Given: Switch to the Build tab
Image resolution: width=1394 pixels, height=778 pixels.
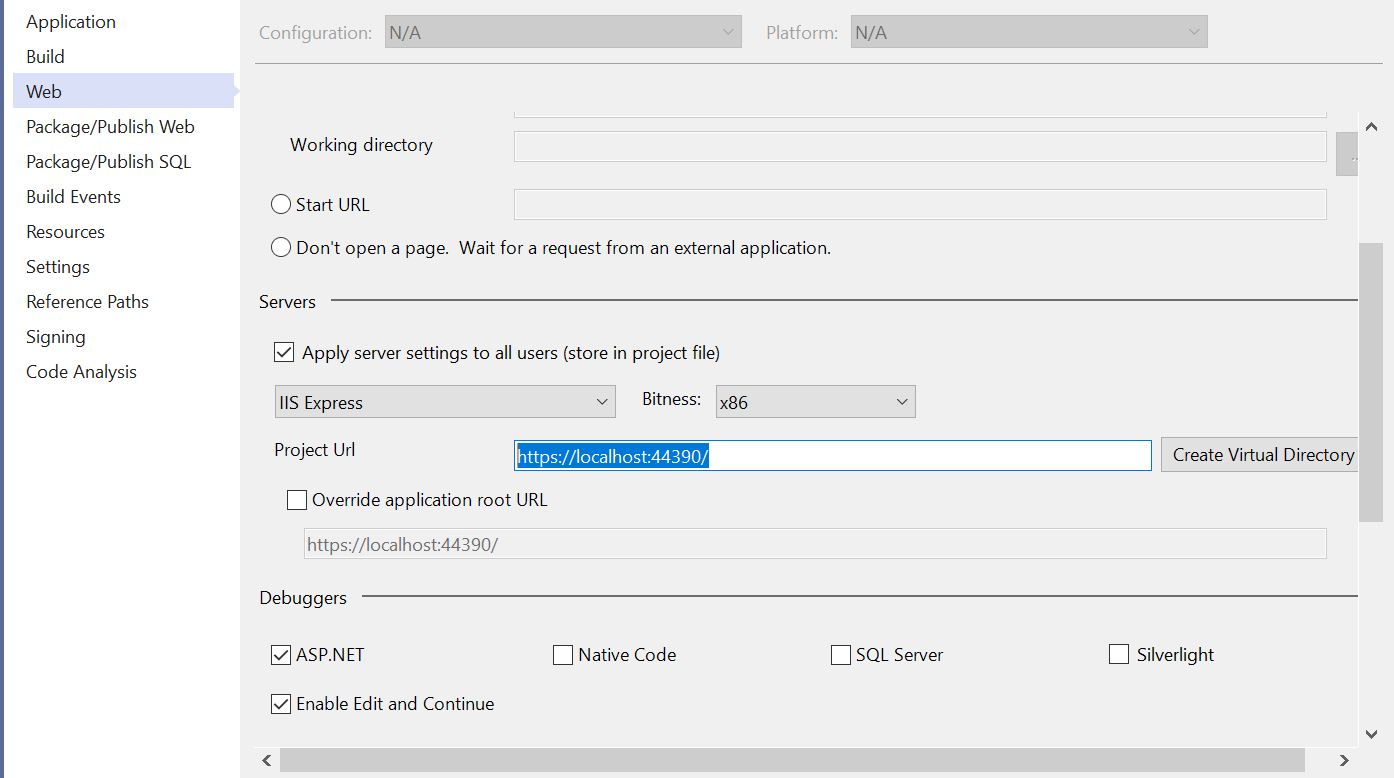Looking at the screenshot, I should coord(46,57).
